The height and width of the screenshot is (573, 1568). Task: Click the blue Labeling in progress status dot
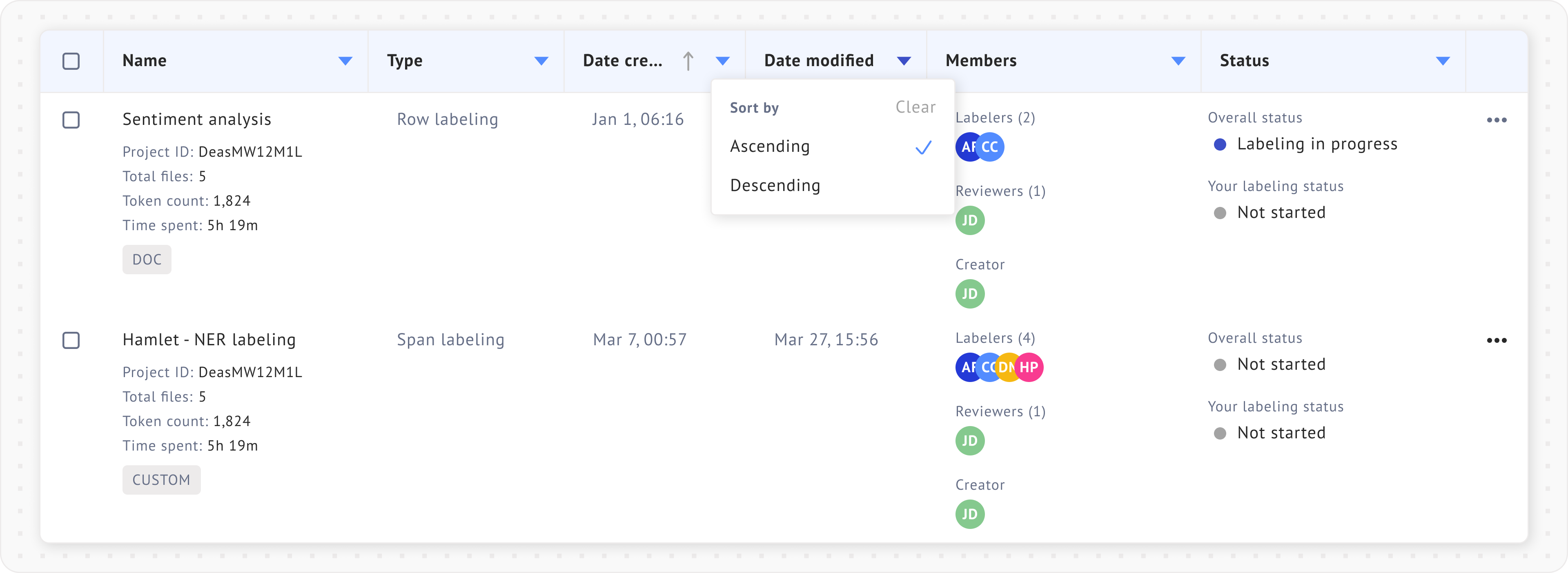click(x=1220, y=145)
